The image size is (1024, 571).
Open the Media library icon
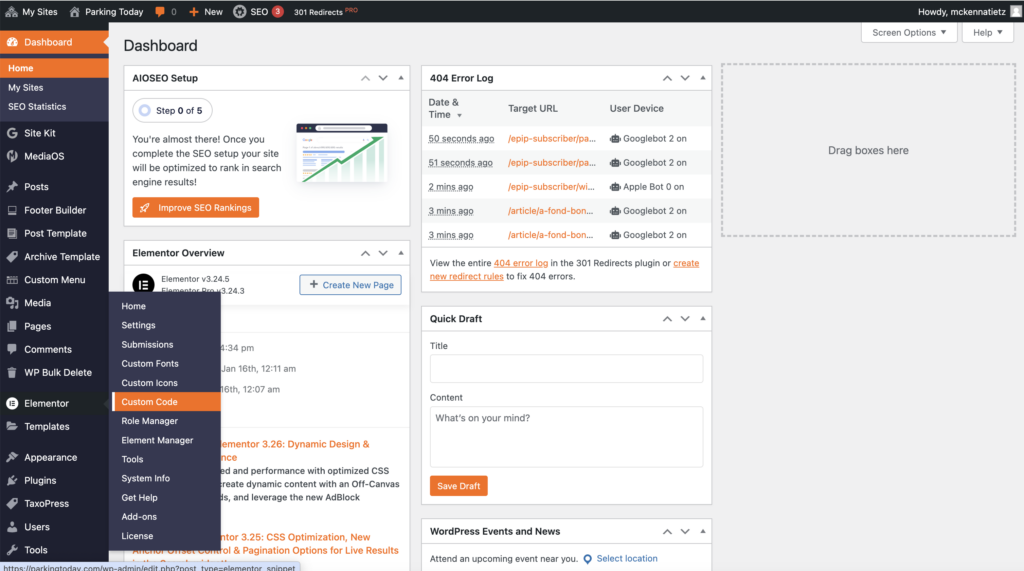[12, 303]
